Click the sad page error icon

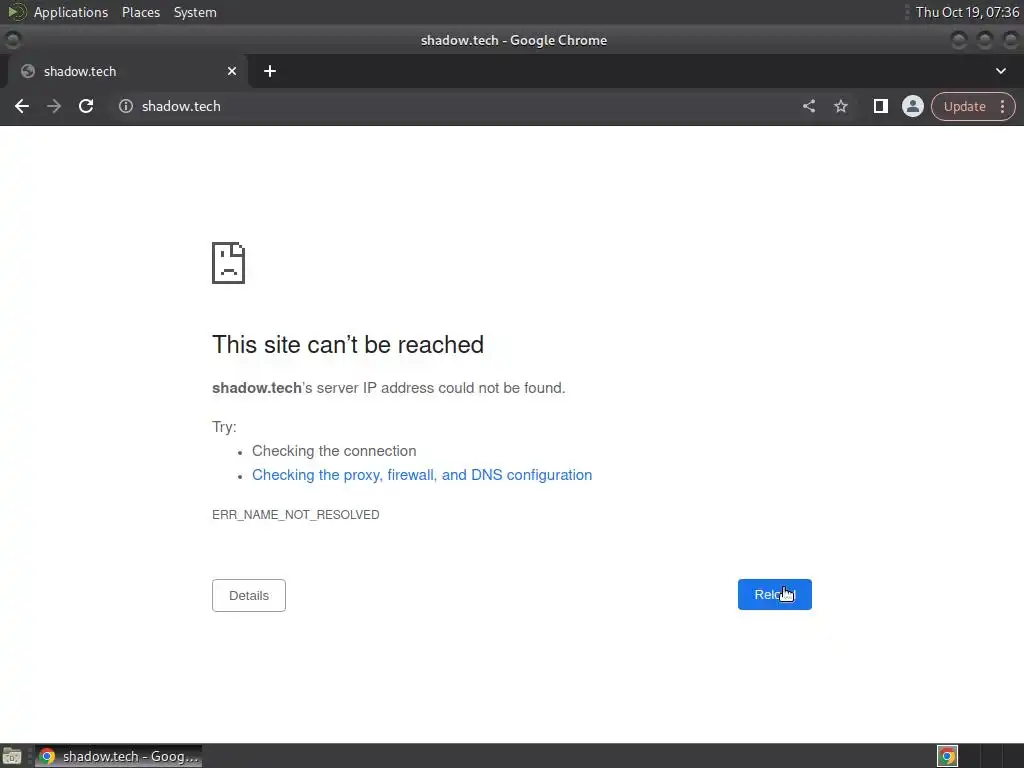point(229,263)
